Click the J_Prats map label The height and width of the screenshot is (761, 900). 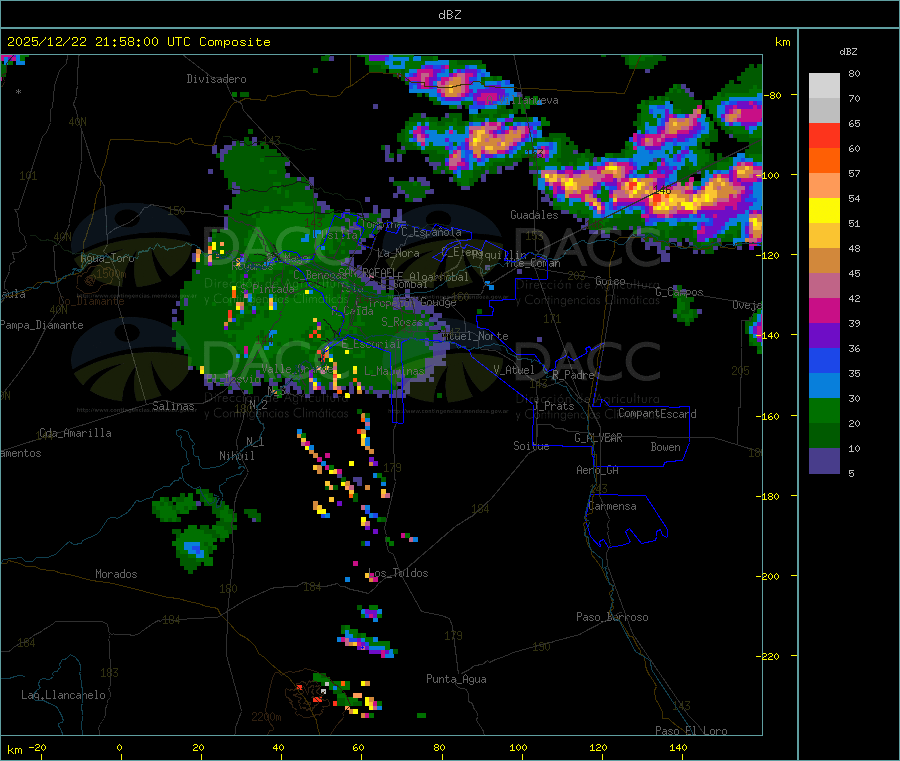553,406
